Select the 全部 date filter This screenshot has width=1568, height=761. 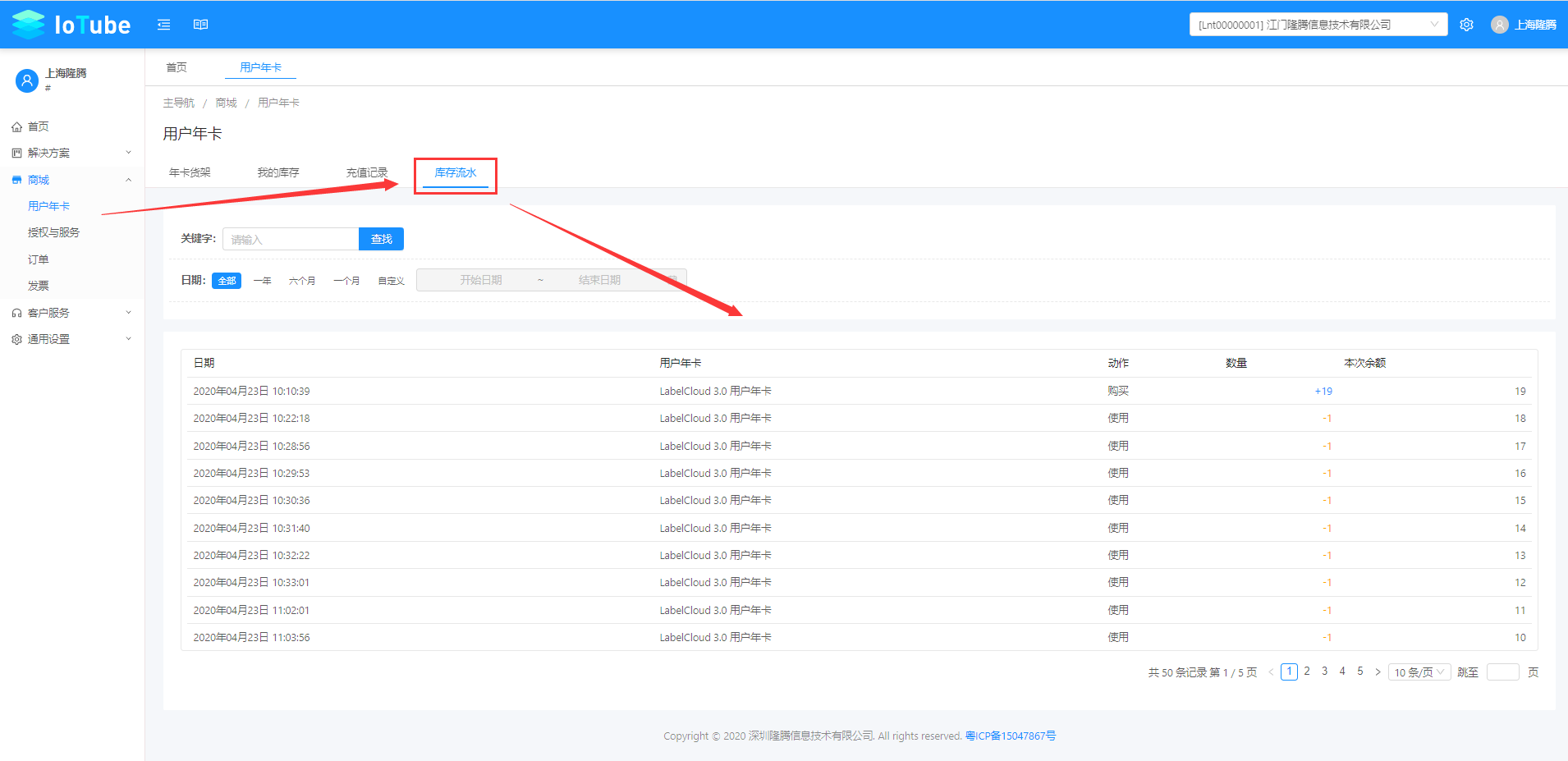(x=227, y=281)
